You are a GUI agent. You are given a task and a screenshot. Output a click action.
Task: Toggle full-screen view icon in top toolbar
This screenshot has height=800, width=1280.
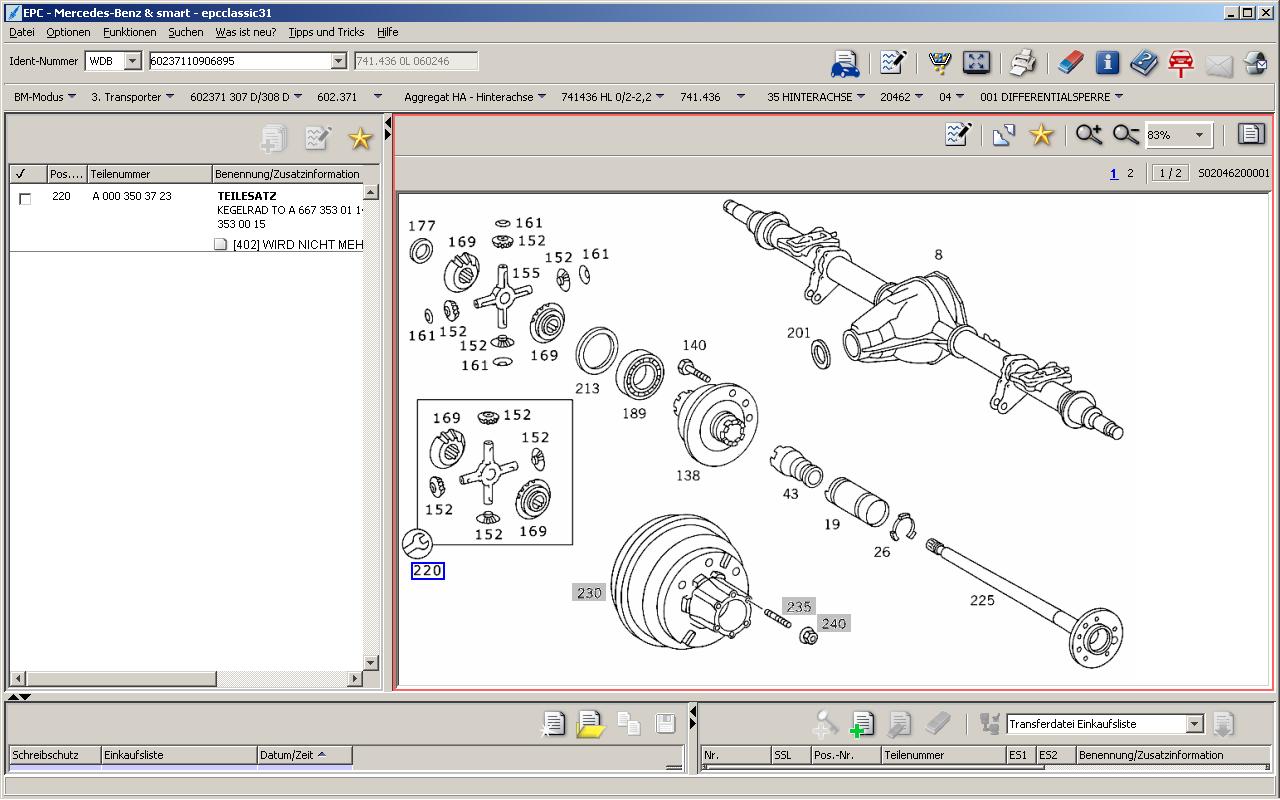(976, 63)
